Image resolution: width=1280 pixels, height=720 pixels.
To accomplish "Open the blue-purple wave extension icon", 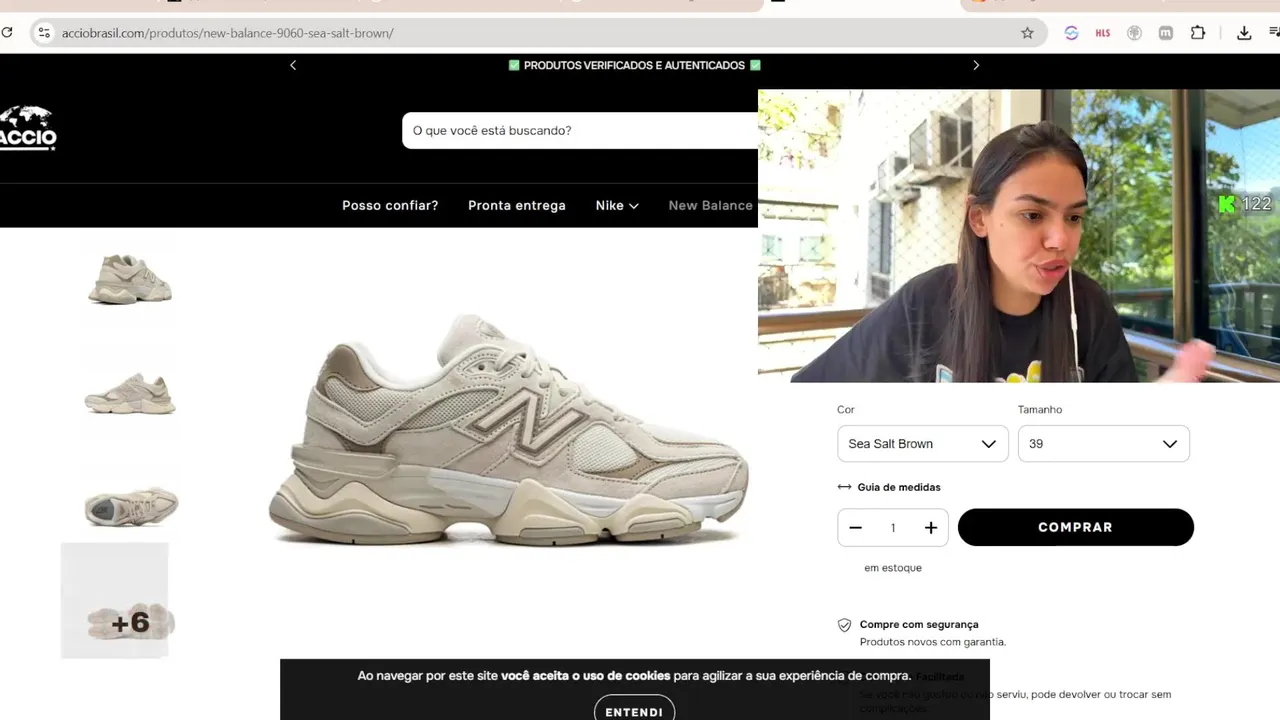I will [x=1071, y=33].
